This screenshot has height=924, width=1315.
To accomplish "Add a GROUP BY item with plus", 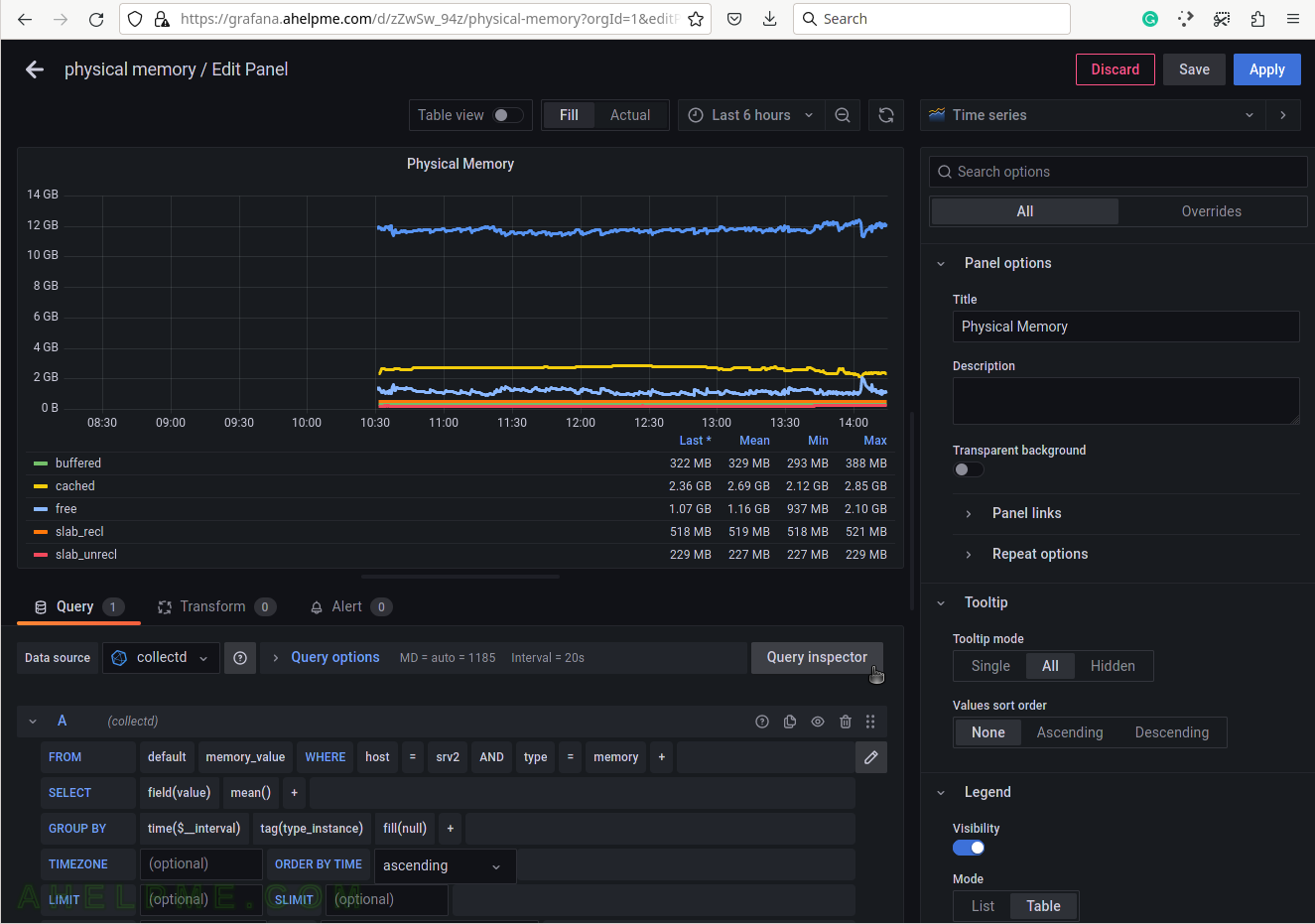I will tap(451, 829).
